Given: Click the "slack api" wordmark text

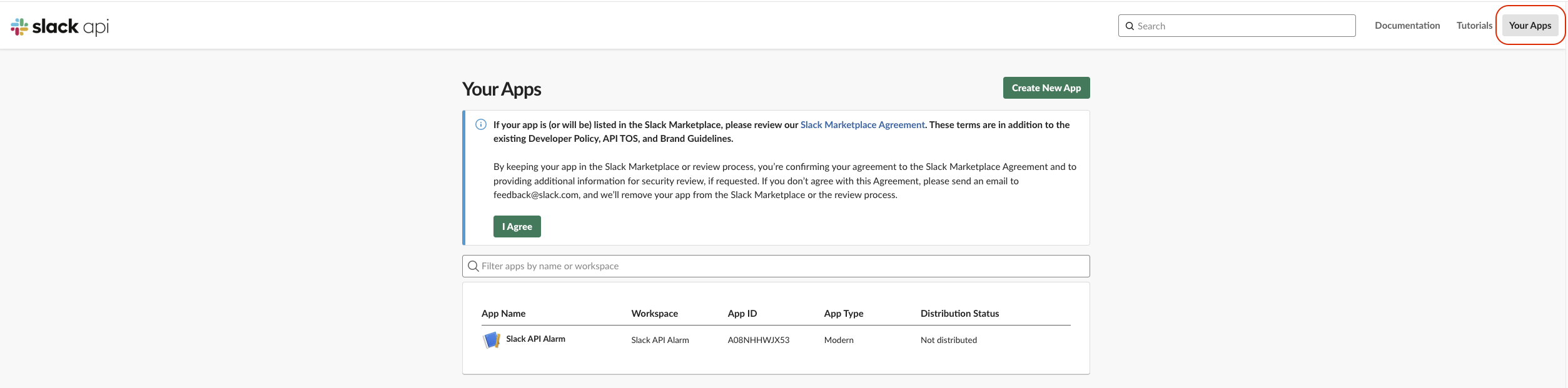Looking at the screenshot, I should (71, 26).
